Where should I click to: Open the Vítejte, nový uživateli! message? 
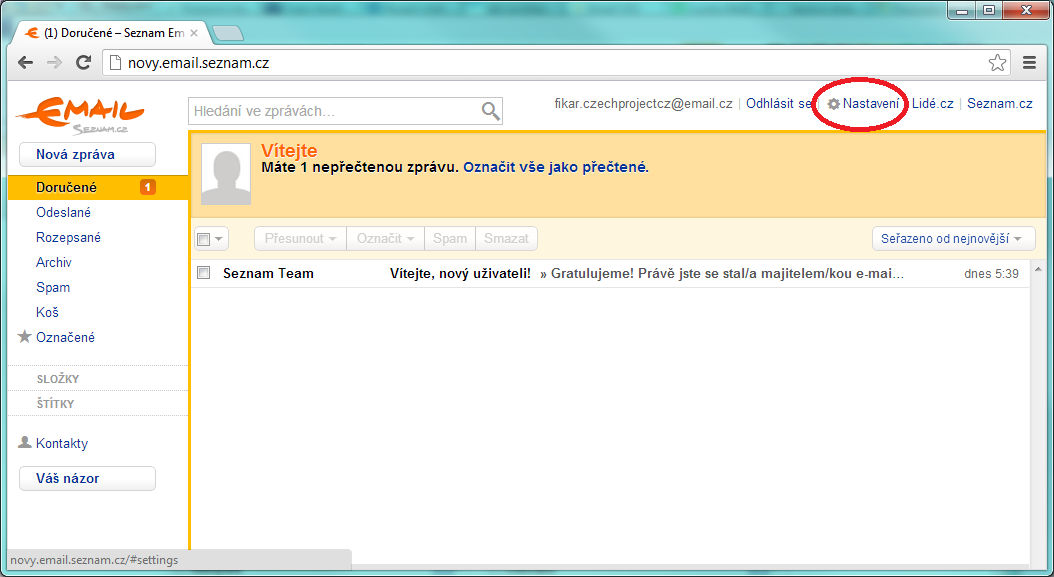point(460,274)
